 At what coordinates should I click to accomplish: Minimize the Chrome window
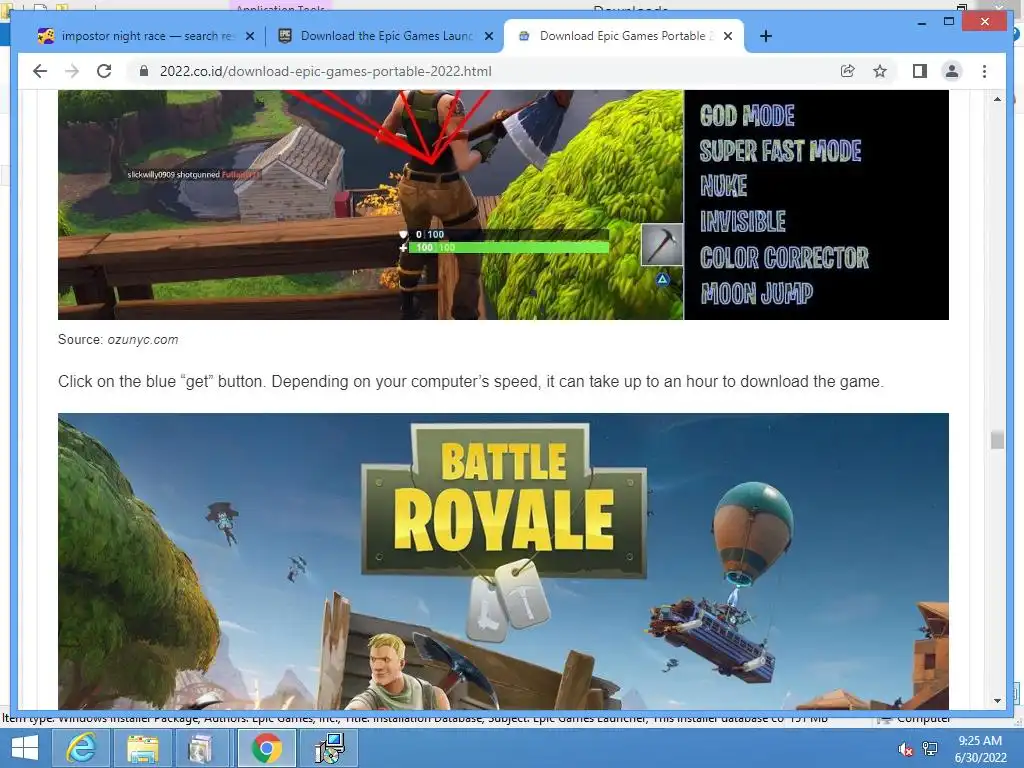[921, 22]
